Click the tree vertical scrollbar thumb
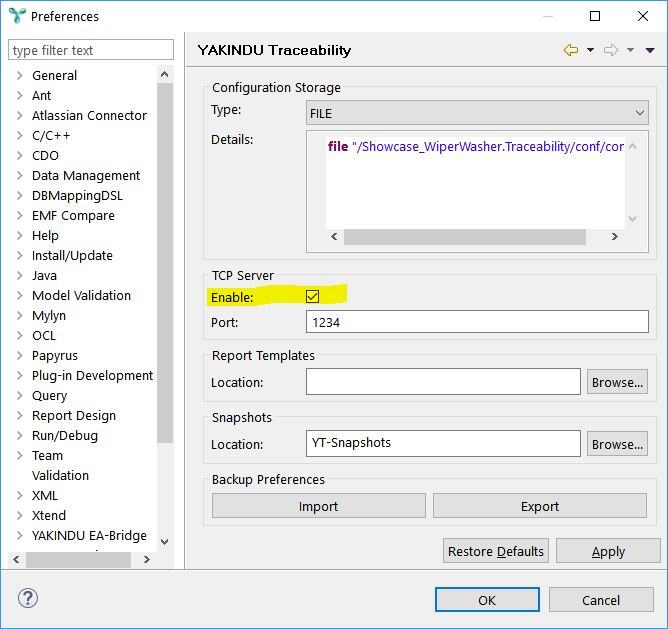Screen dimensions: 668x629 [x=164, y=263]
